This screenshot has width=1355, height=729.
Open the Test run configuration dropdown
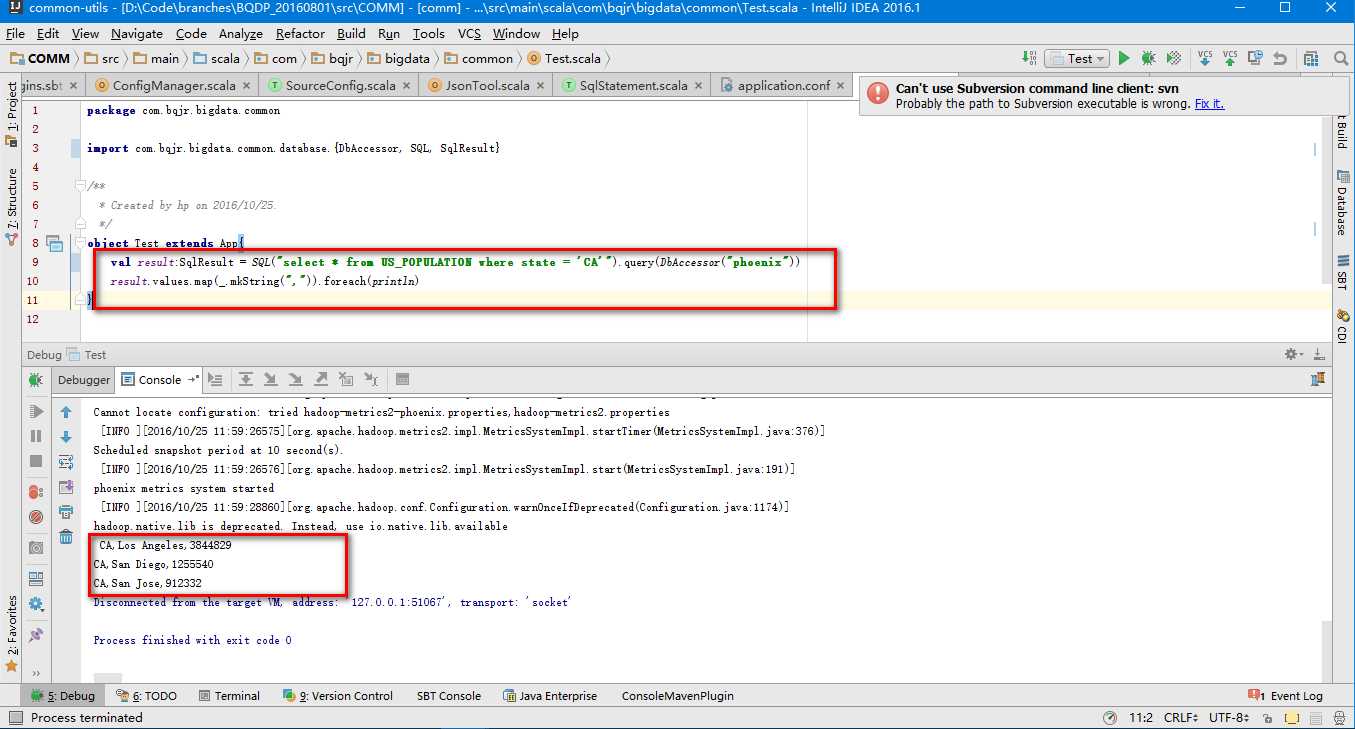[x=1076, y=59]
